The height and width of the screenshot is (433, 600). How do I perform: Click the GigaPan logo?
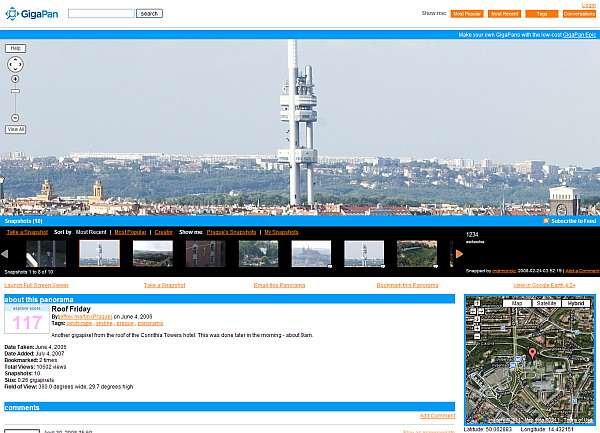32,14
